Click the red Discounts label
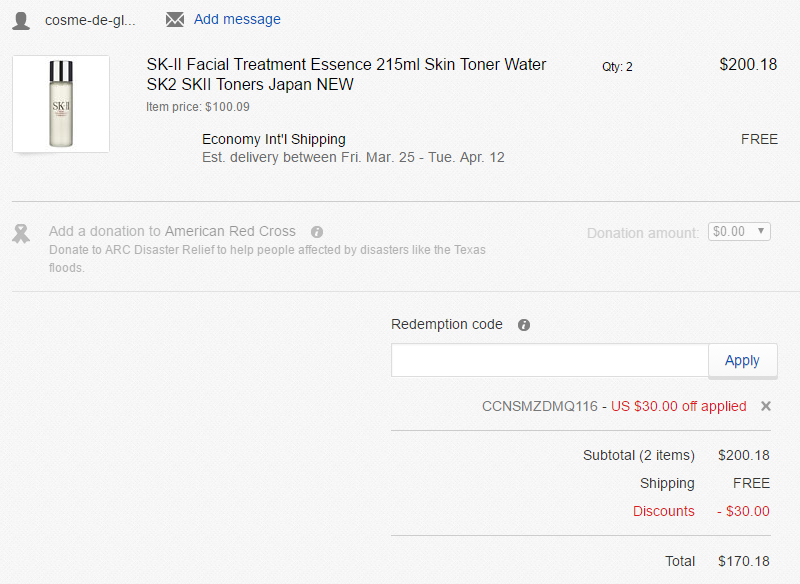The height and width of the screenshot is (584, 800). [664, 511]
